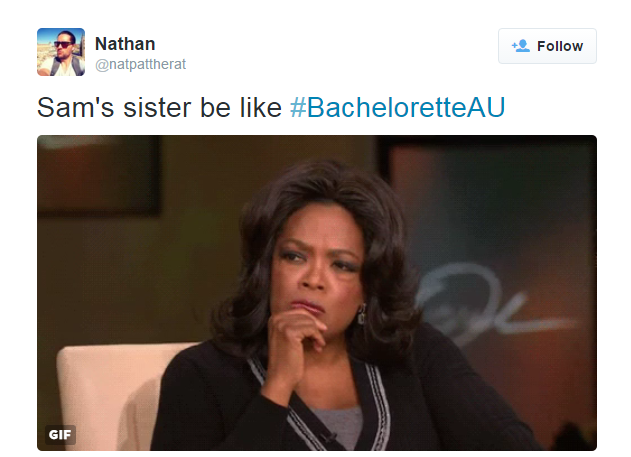This screenshot has height=457, width=631.
Task: Click the word "Follow" label text
Action: coord(560,46)
